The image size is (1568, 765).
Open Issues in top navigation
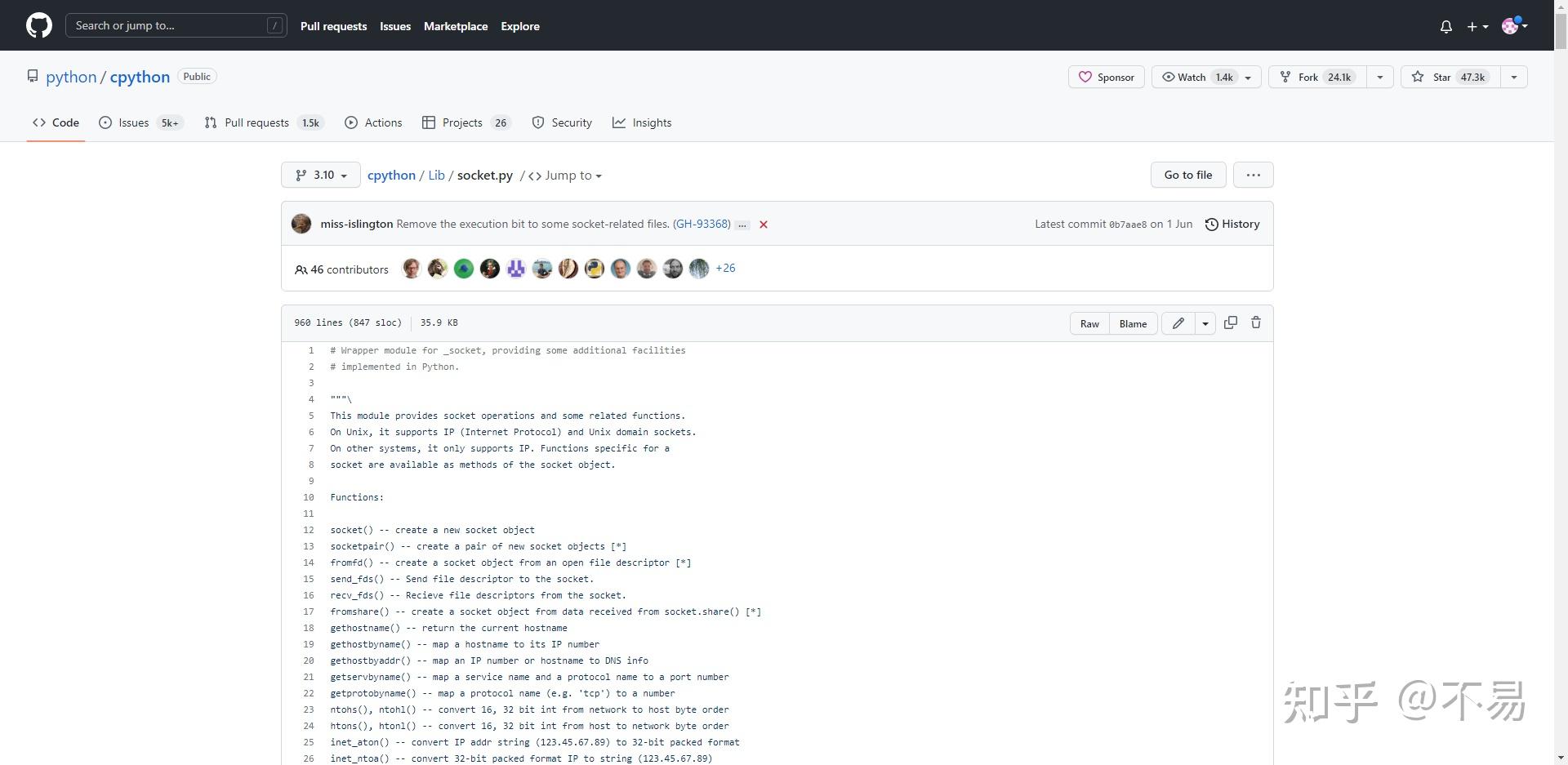click(x=395, y=26)
